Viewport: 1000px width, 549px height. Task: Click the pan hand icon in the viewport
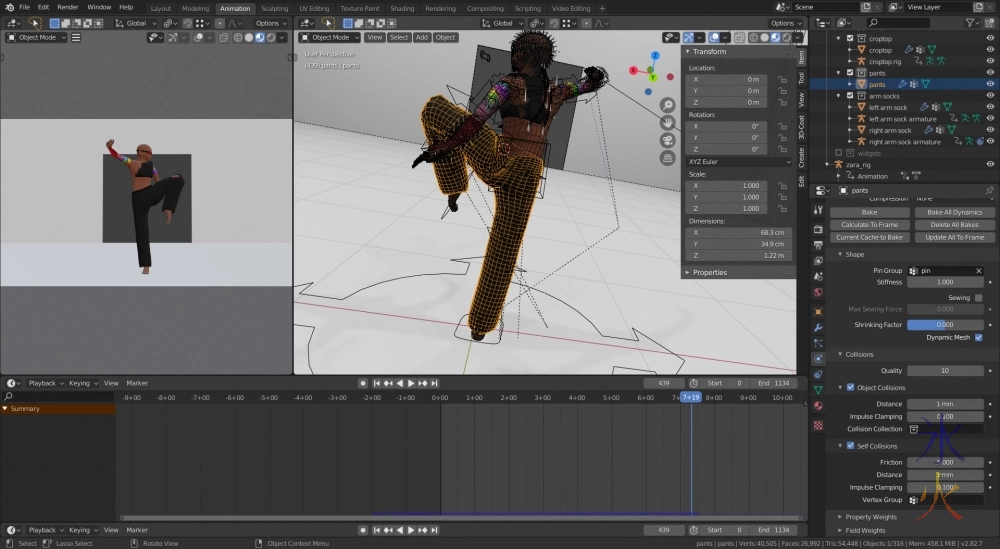tap(667, 122)
